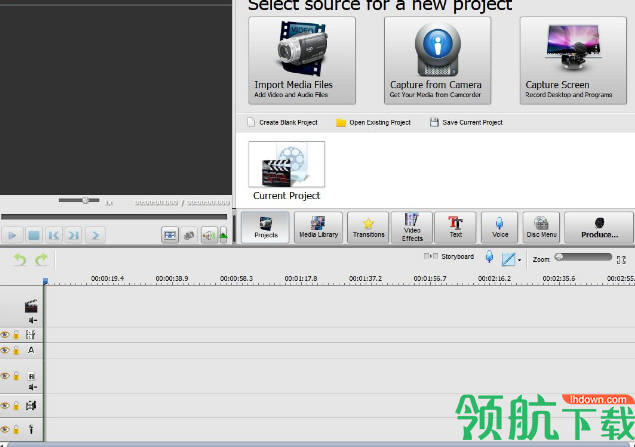
Task: Undo the last action with the green arrow
Action: (19, 260)
